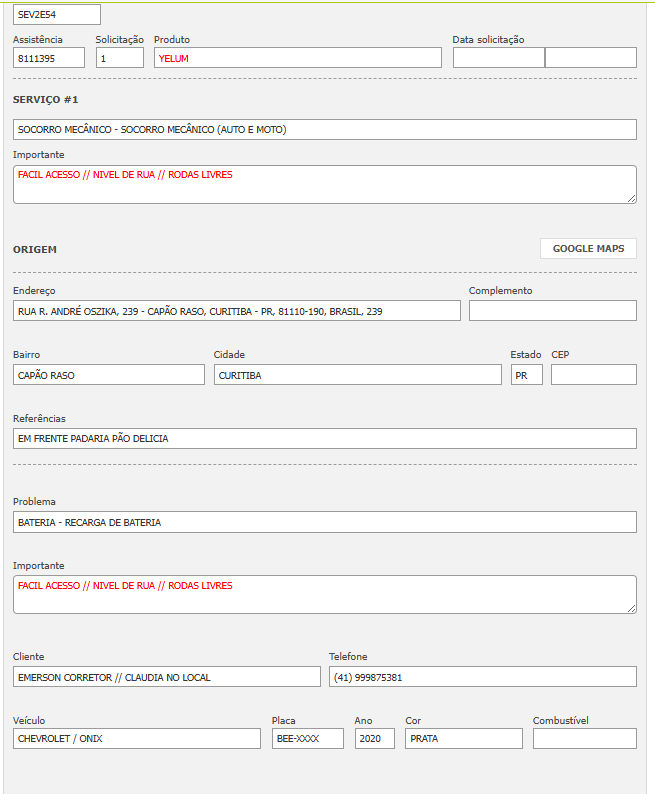Select the Solicitação number field

point(120,58)
